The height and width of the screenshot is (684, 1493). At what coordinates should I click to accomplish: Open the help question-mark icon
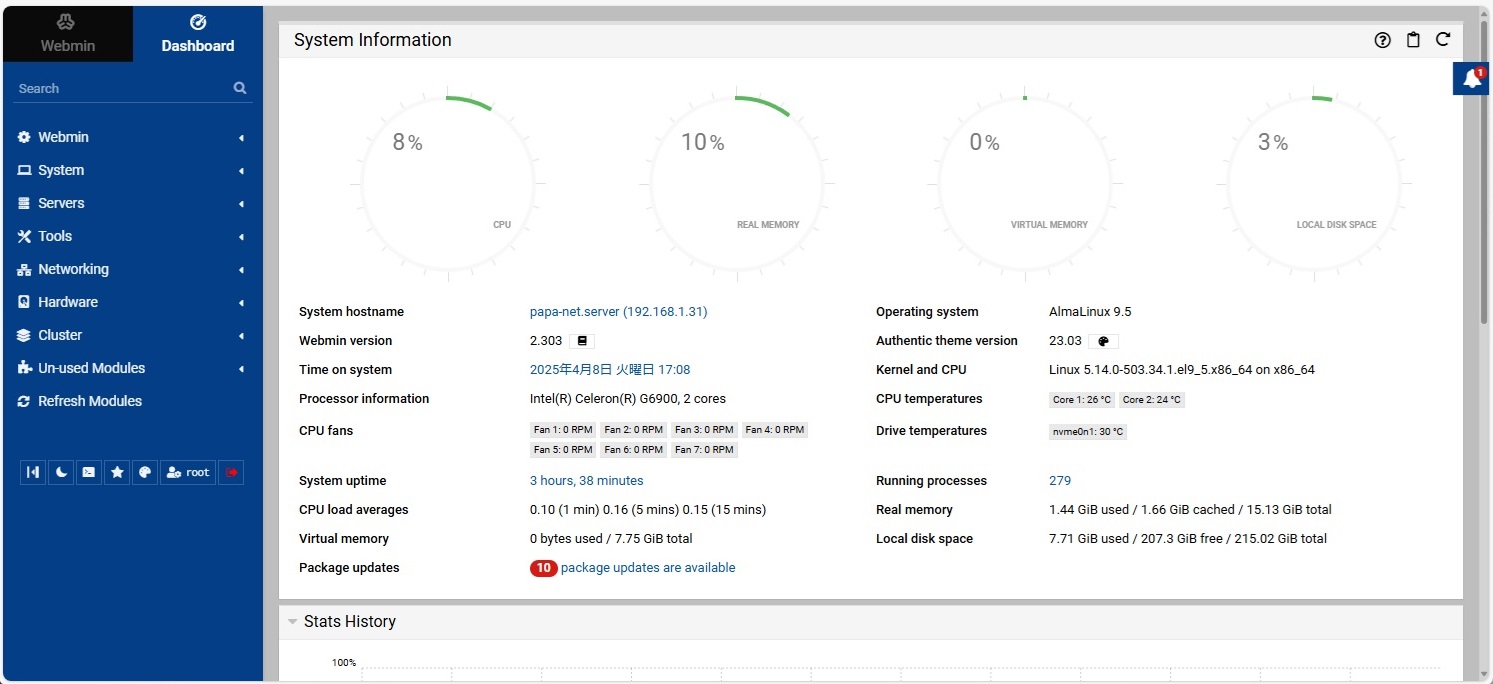[x=1383, y=40]
